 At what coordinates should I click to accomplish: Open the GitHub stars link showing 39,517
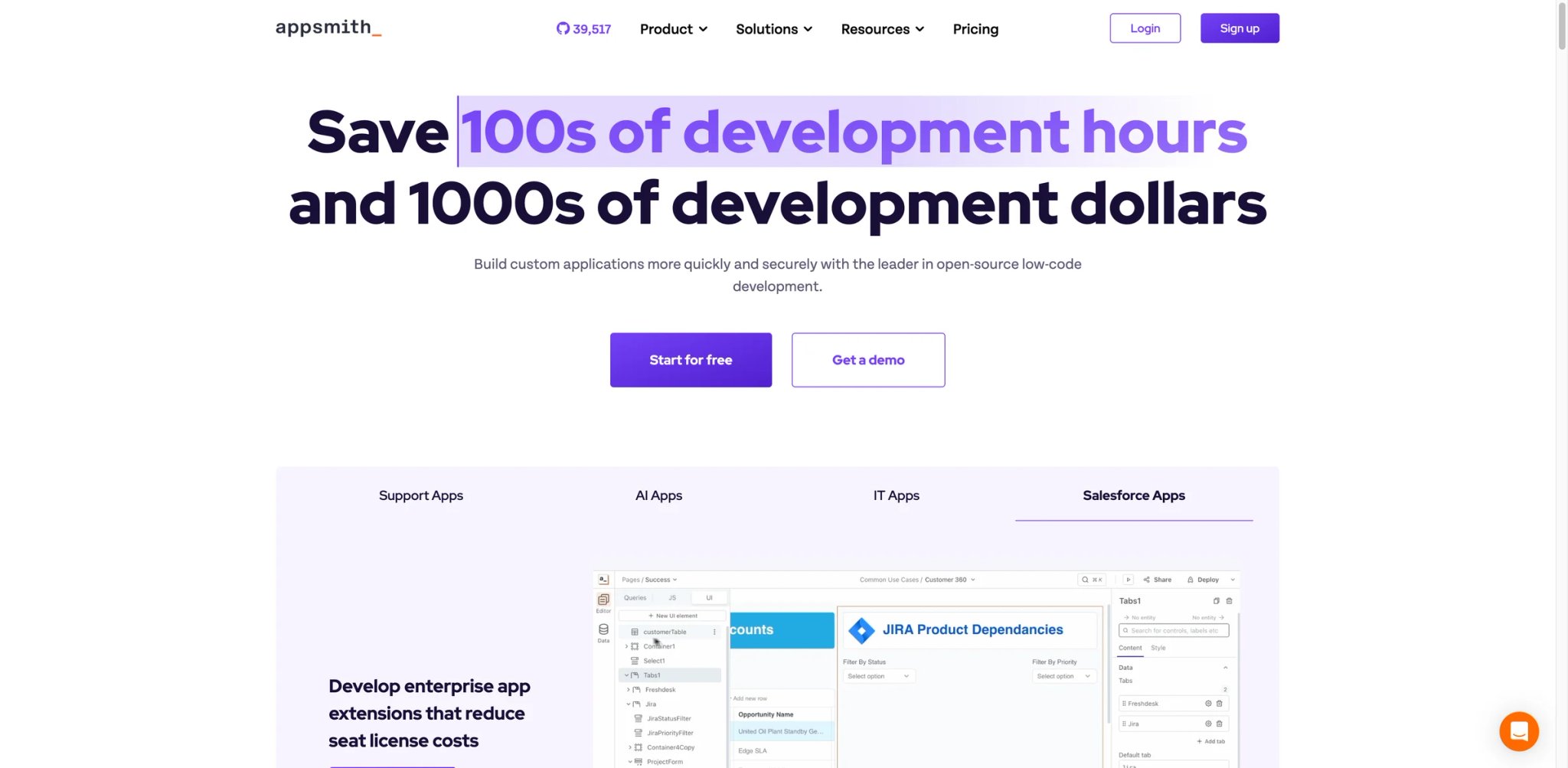[x=583, y=29]
